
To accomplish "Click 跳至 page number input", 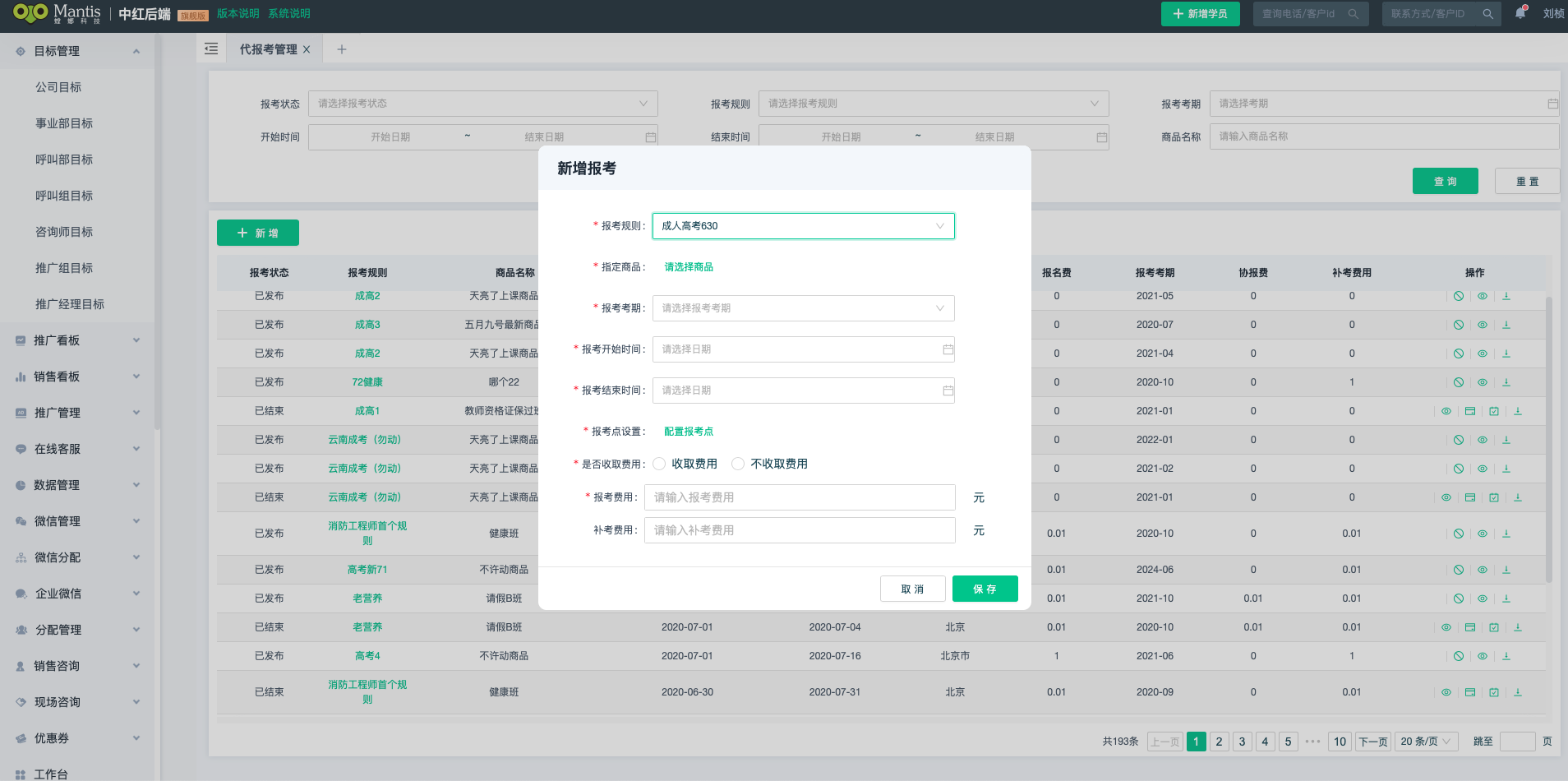I will [x=1517, y=742].
